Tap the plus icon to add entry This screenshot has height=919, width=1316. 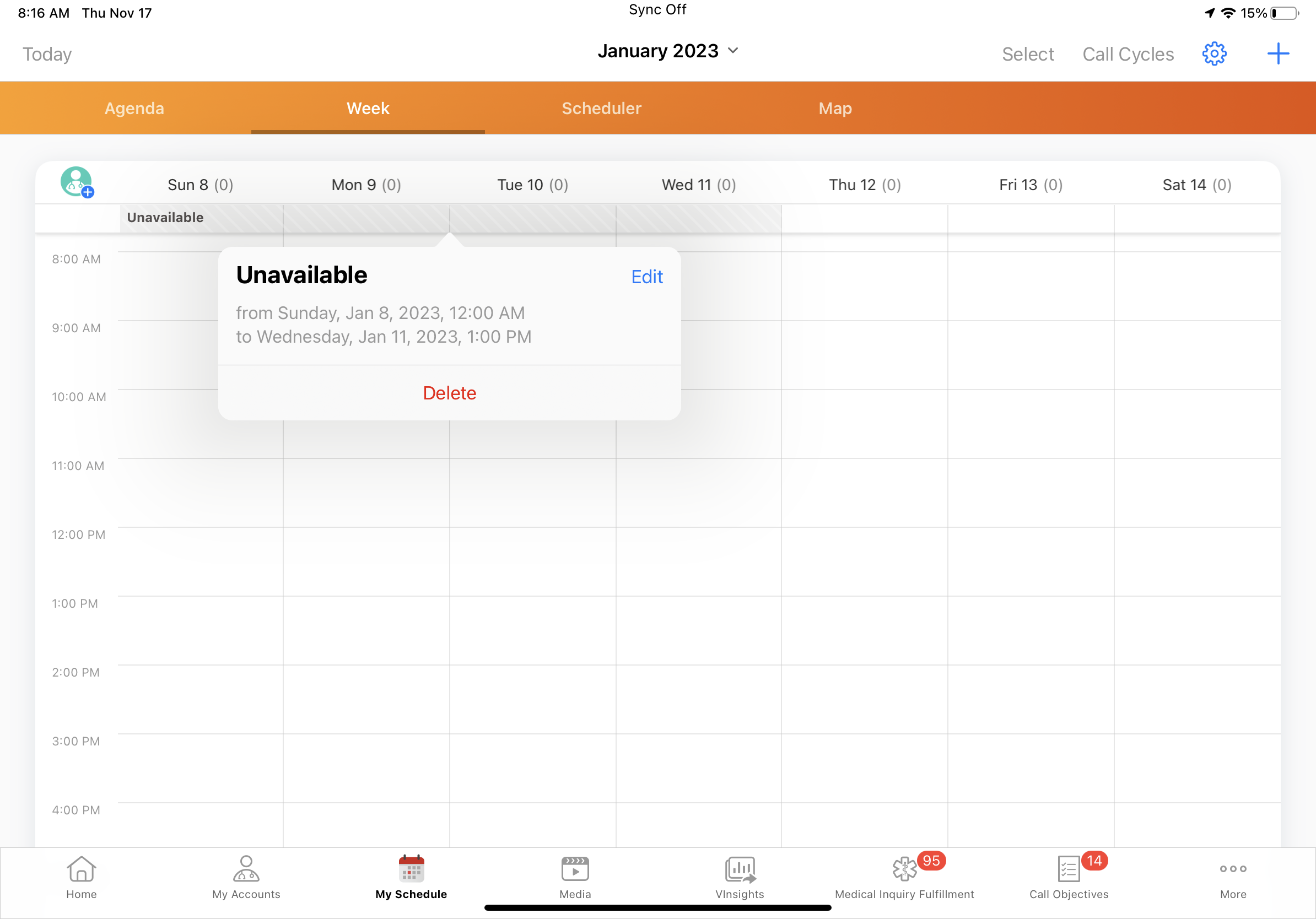point(1277,54)
